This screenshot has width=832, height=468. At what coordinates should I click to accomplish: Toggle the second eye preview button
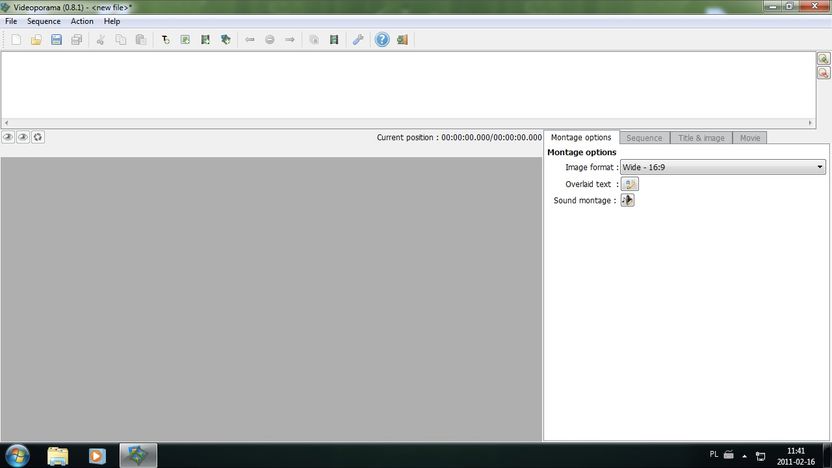click(x=23, y=137)
